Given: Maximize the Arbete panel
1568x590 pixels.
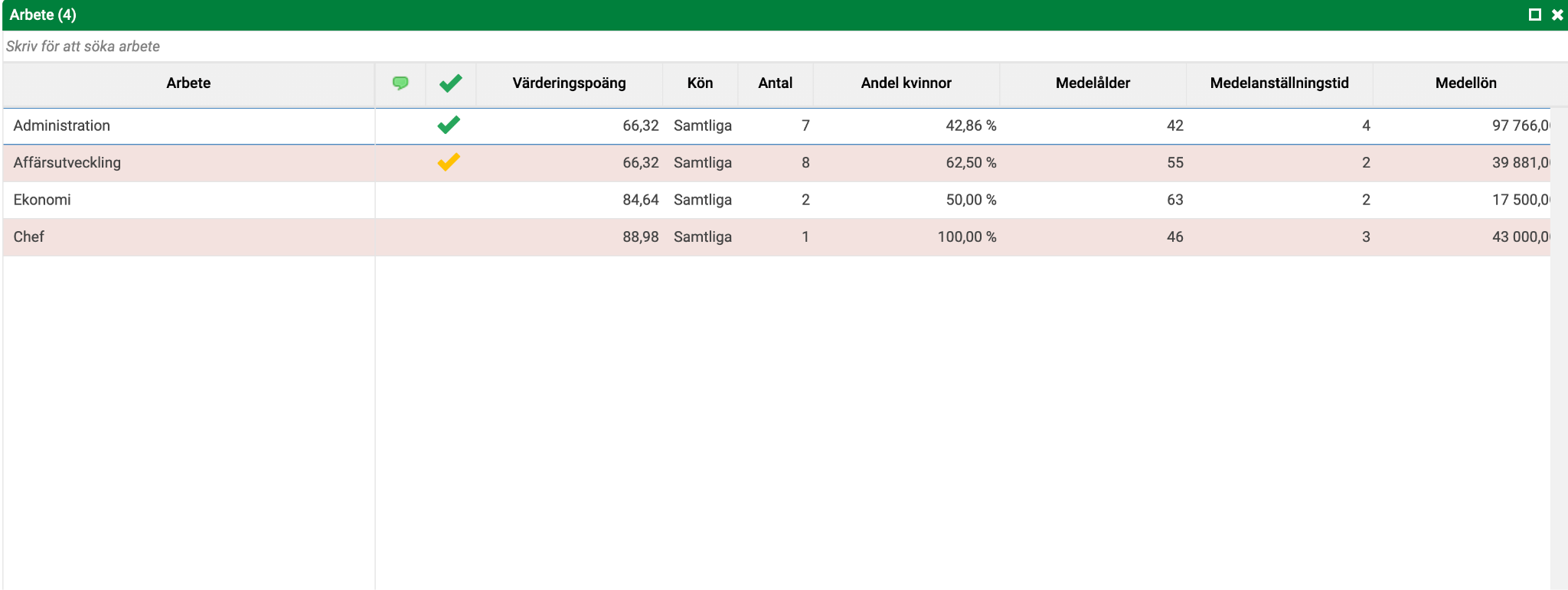Looking at the screenshot, I should (x=1535, y=15).
